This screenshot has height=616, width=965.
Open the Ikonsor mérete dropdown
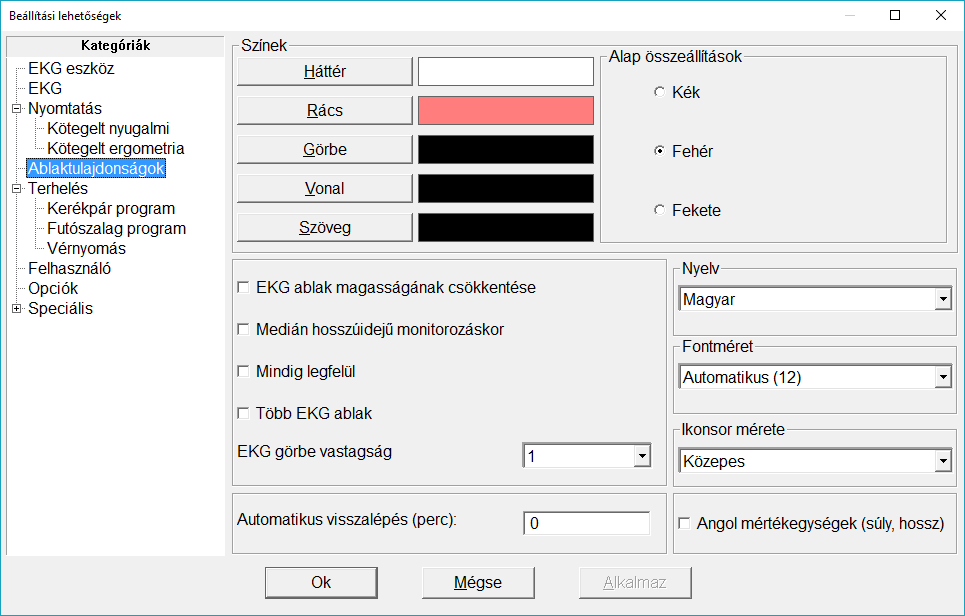click(x=943, y=461)
